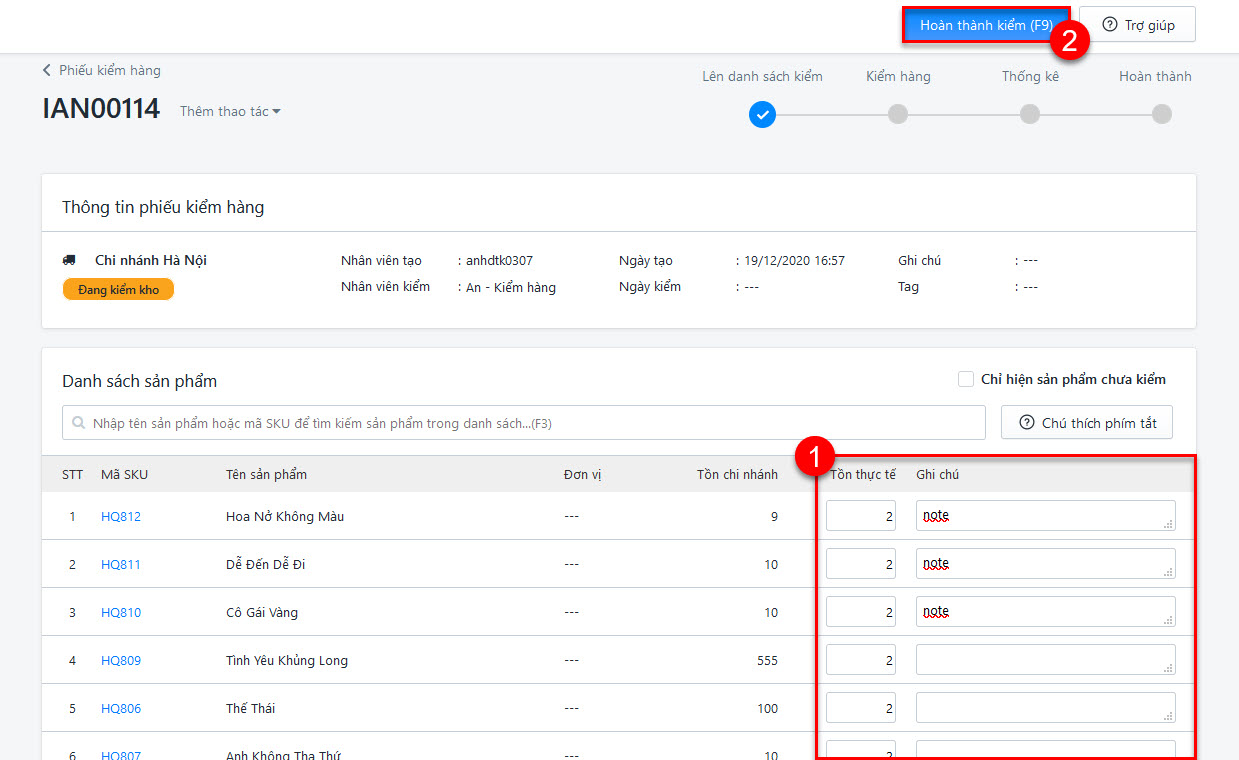Screen dimensions: 1239x760
Task: Click the note field for HQ811 row
Action: [x=1045, y=564]
